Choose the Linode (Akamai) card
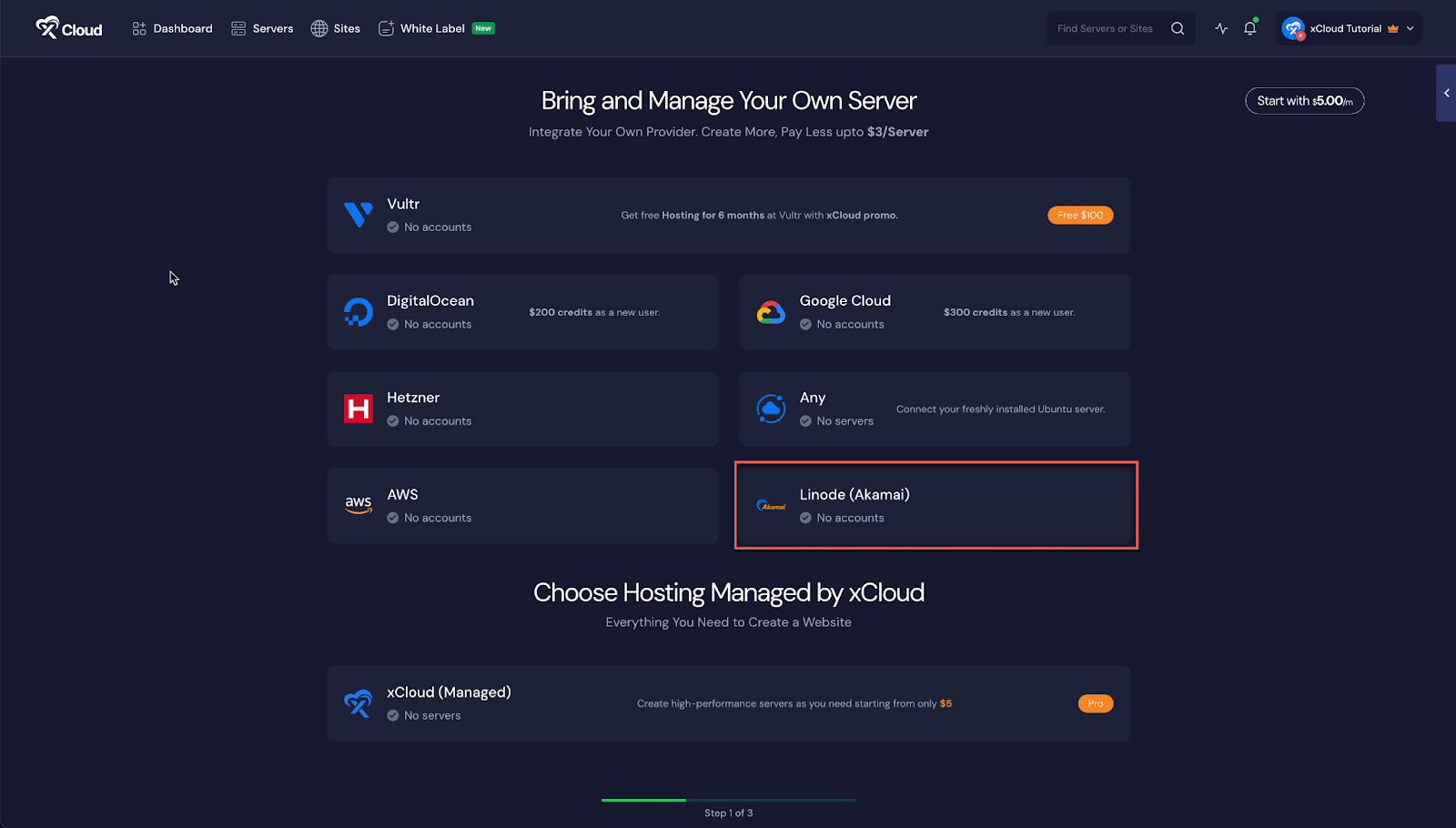The height and width of the screenshot is (828, 1456). [935, 506]
